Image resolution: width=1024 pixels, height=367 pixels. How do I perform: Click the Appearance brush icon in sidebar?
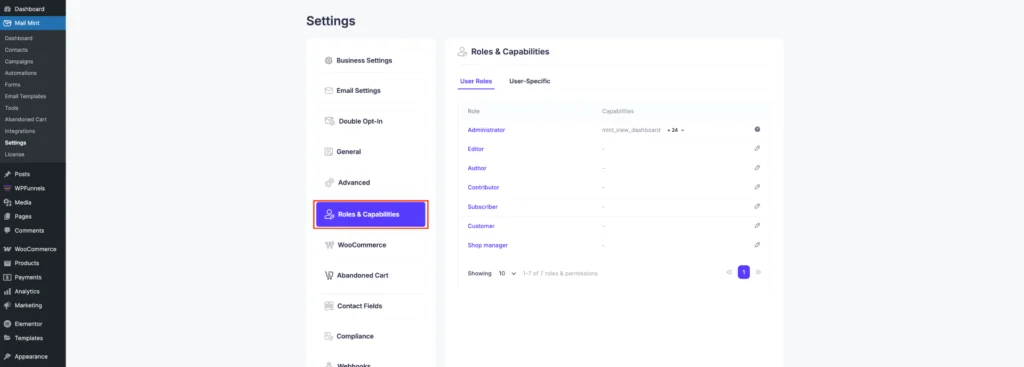coord(7,357)
